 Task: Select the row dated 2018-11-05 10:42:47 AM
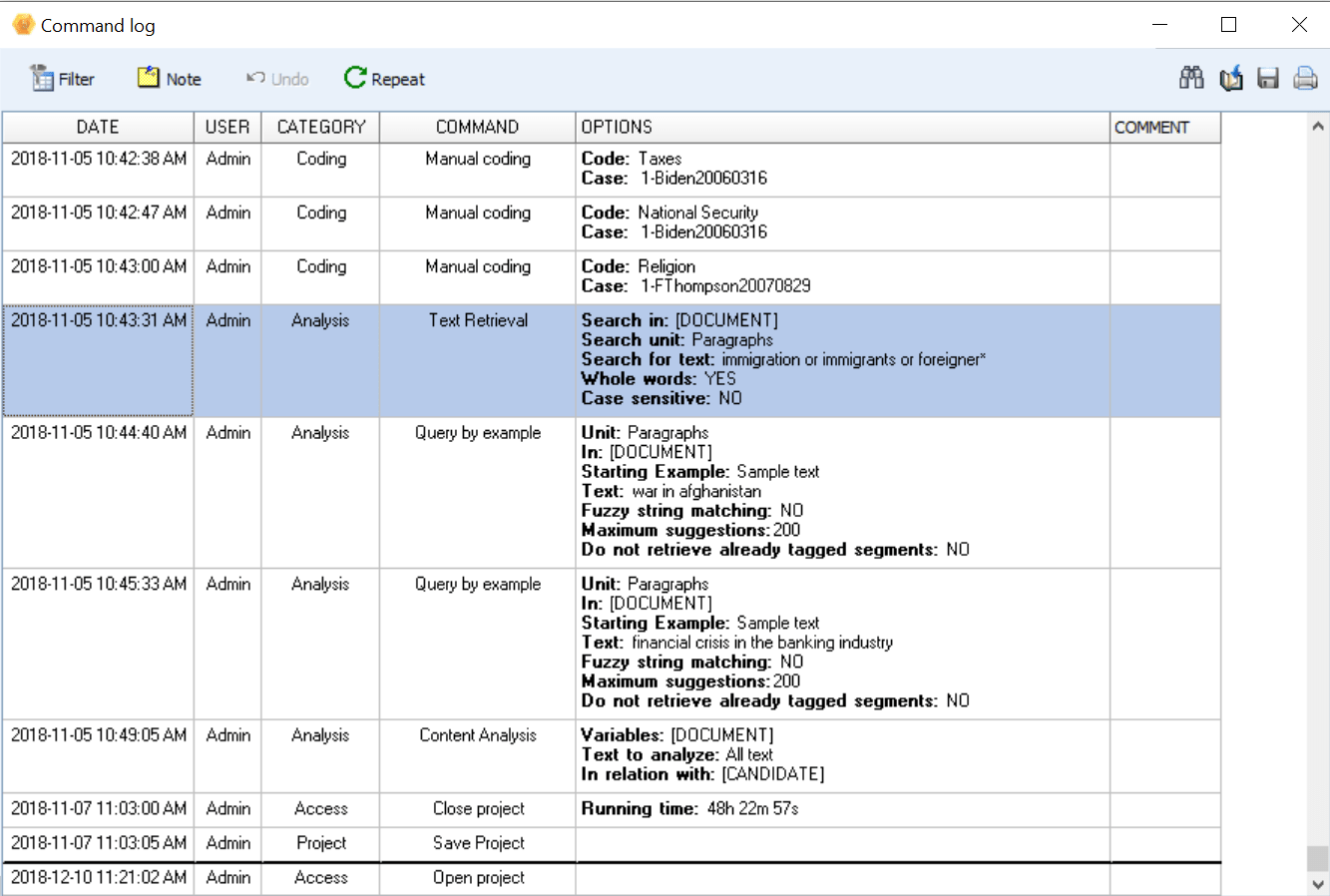click(x=611, y=224)
